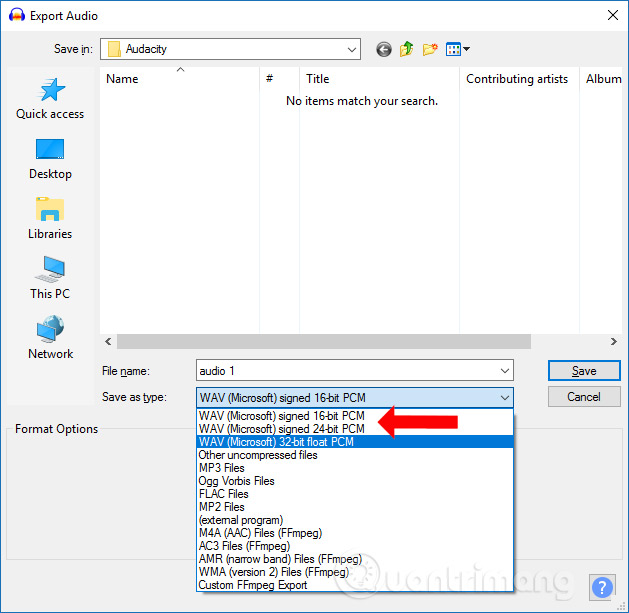This screenshot has height=613, width=629.
Task: Go back to last folder visited
Action: pyautogui.click(x=383, y=49)
